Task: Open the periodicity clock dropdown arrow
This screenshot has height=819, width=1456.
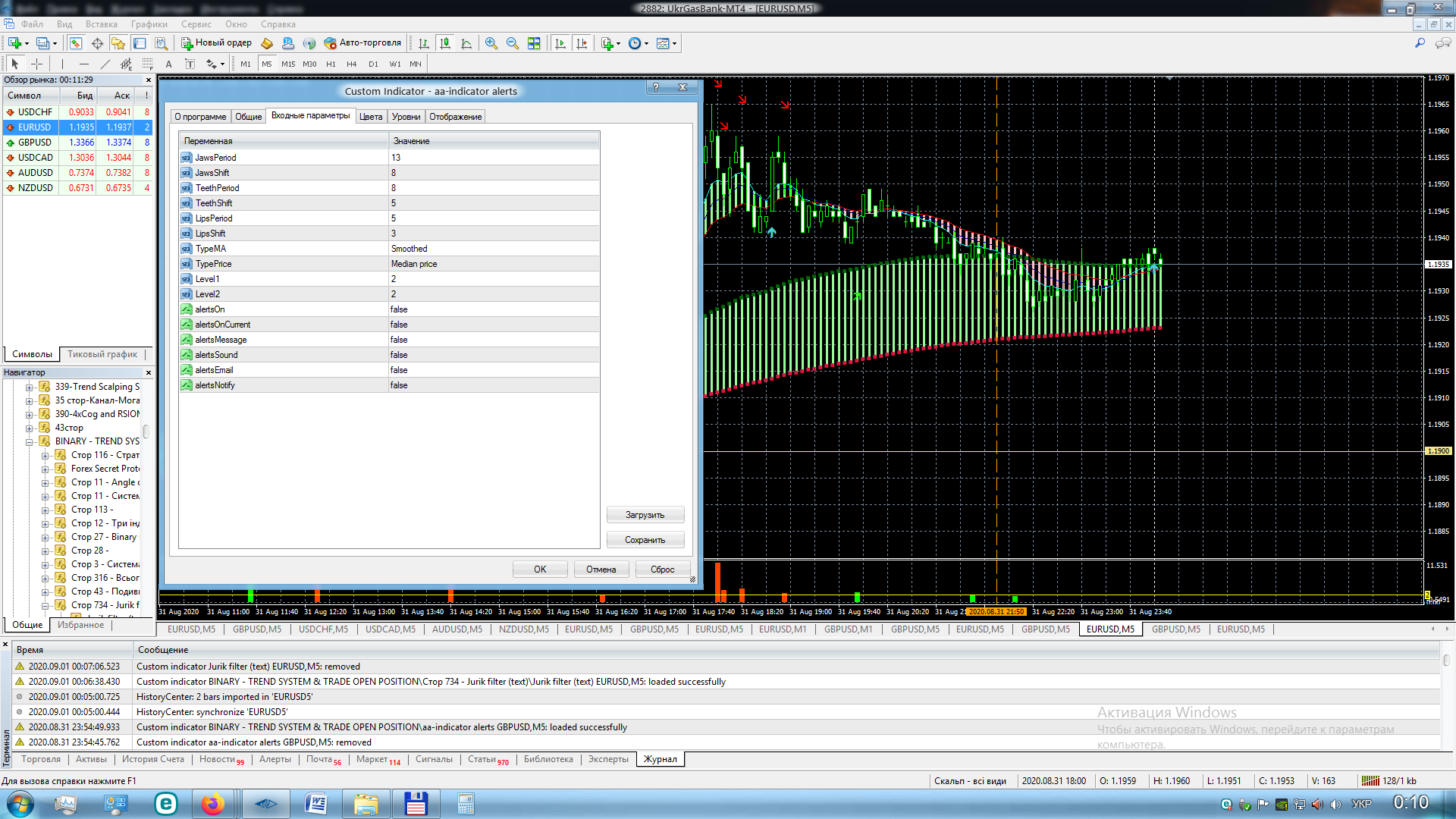Action: pyautogui.click(x=646, y=43)
